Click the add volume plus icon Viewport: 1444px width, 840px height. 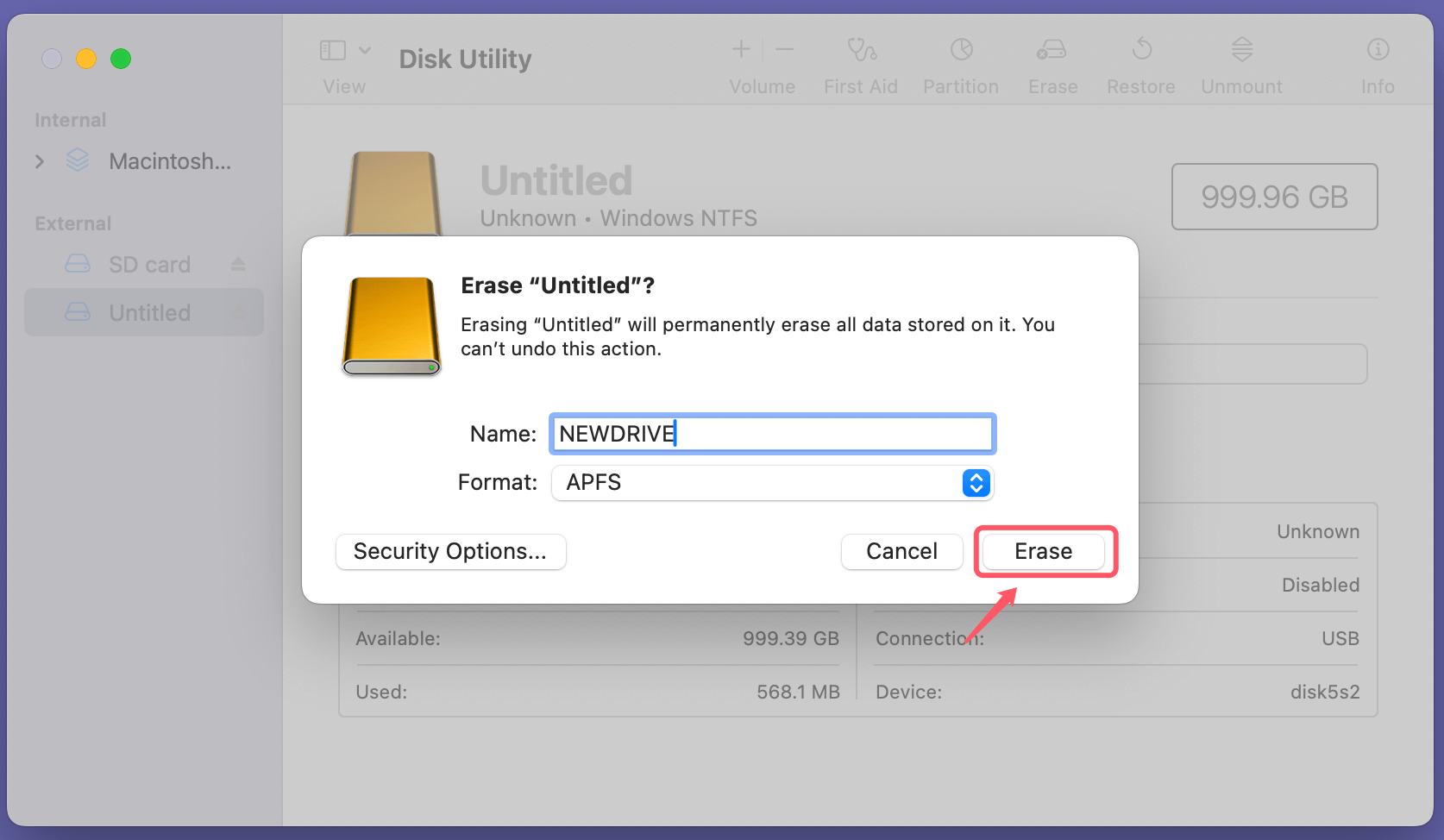point(741,50)
